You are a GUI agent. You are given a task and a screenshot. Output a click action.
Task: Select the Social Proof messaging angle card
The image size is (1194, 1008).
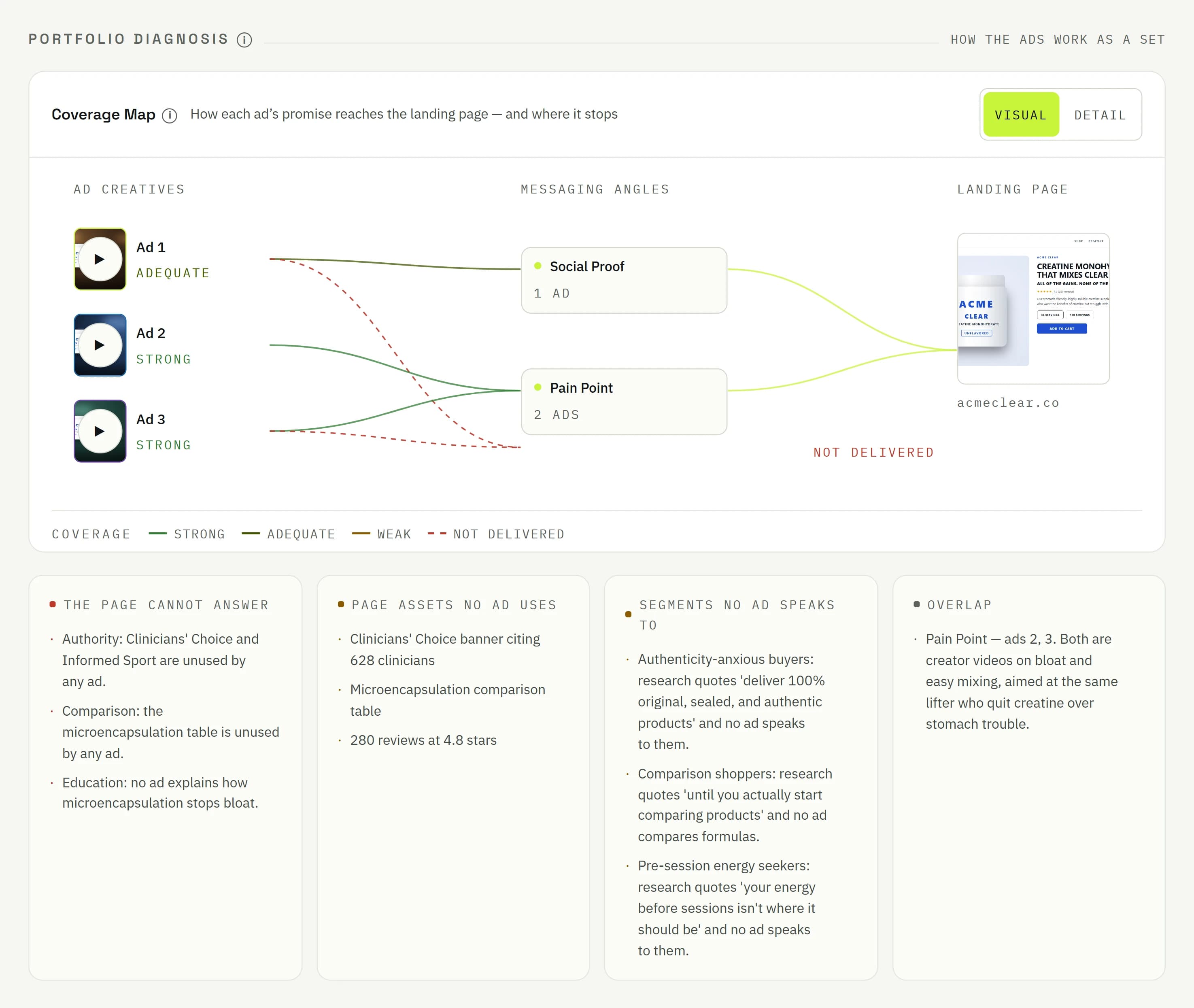pyautogui.click(x=624, y=280)
